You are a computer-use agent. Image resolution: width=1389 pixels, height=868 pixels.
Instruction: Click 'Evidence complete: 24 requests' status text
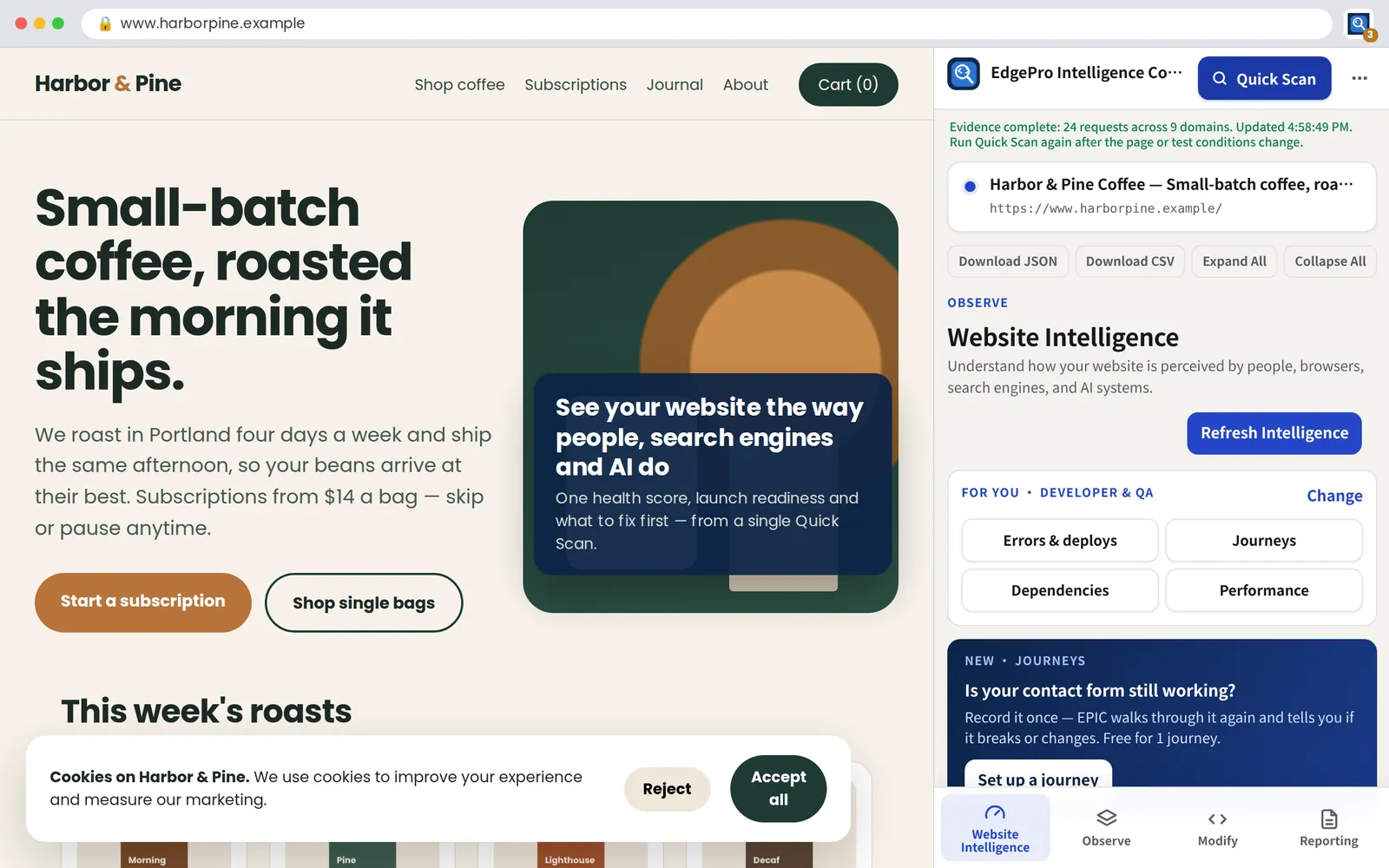point(1150,135)
